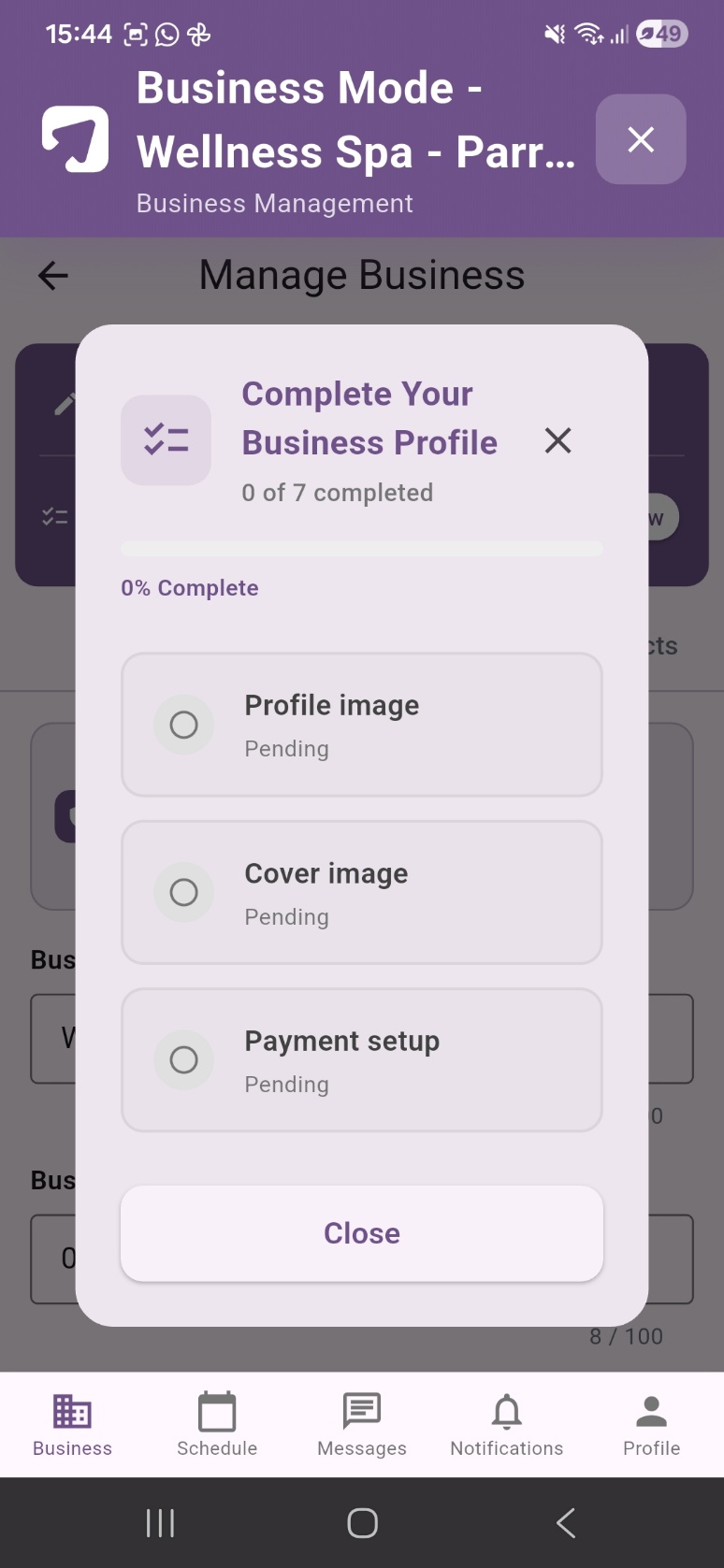Screen dimensions: 724x1568
Task: Tap the checklist icon in the dialog header
Action: (167, 440)
